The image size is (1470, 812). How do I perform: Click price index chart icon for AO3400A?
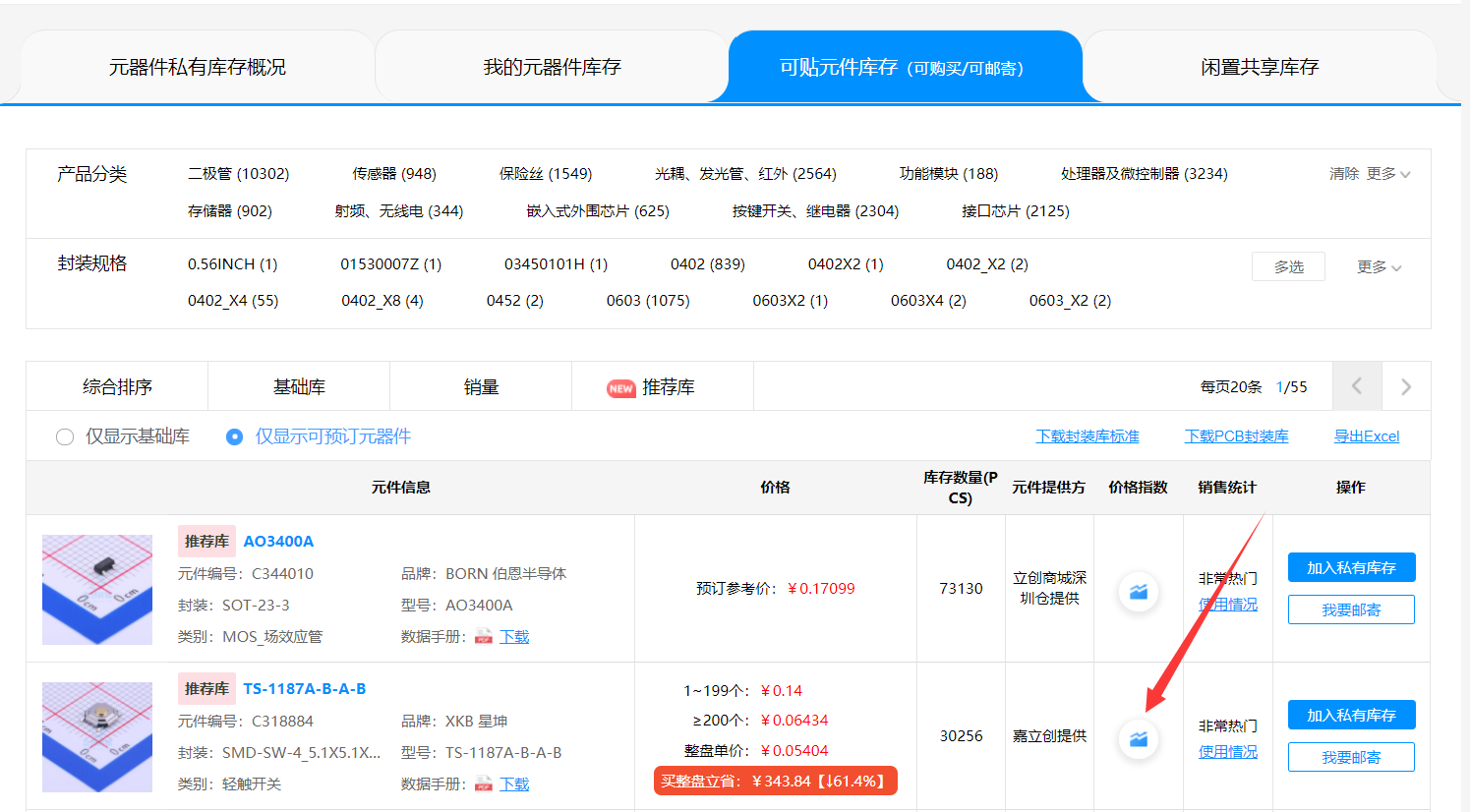coord(1138,592)
